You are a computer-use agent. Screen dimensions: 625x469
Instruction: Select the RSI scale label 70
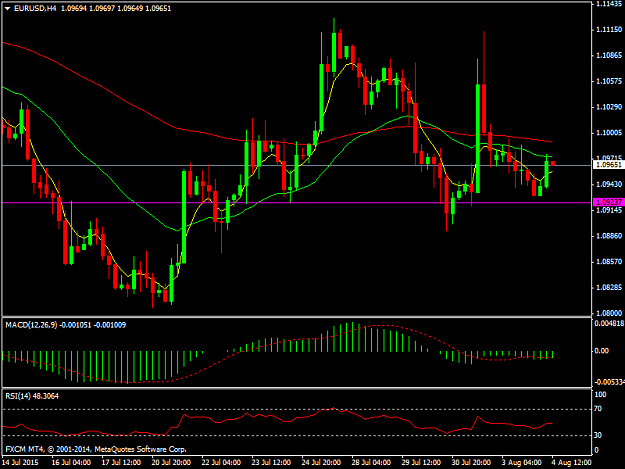pyautogui.click(x=598, y=409)
